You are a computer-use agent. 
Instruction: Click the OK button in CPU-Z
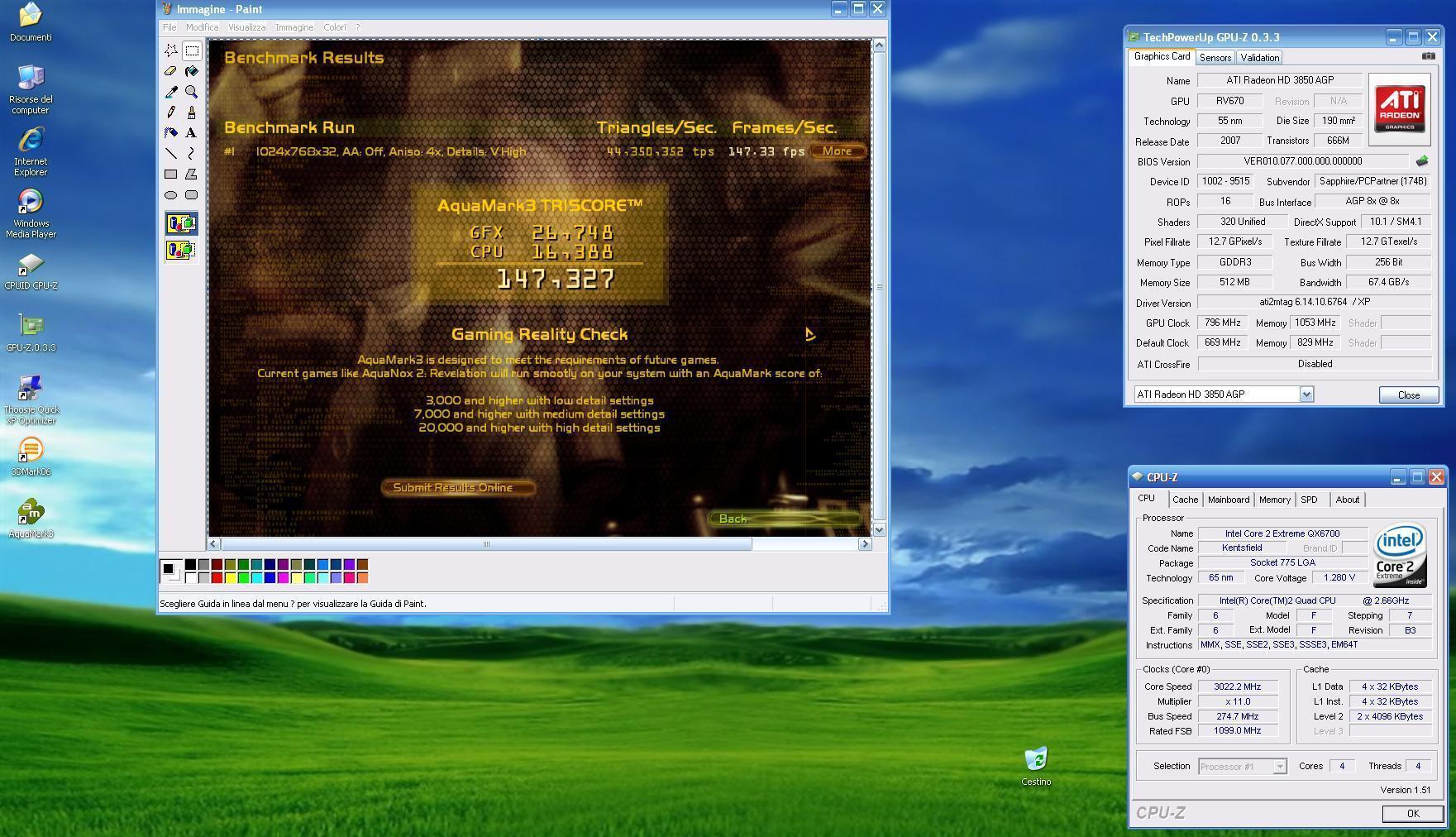point(1413,813)
